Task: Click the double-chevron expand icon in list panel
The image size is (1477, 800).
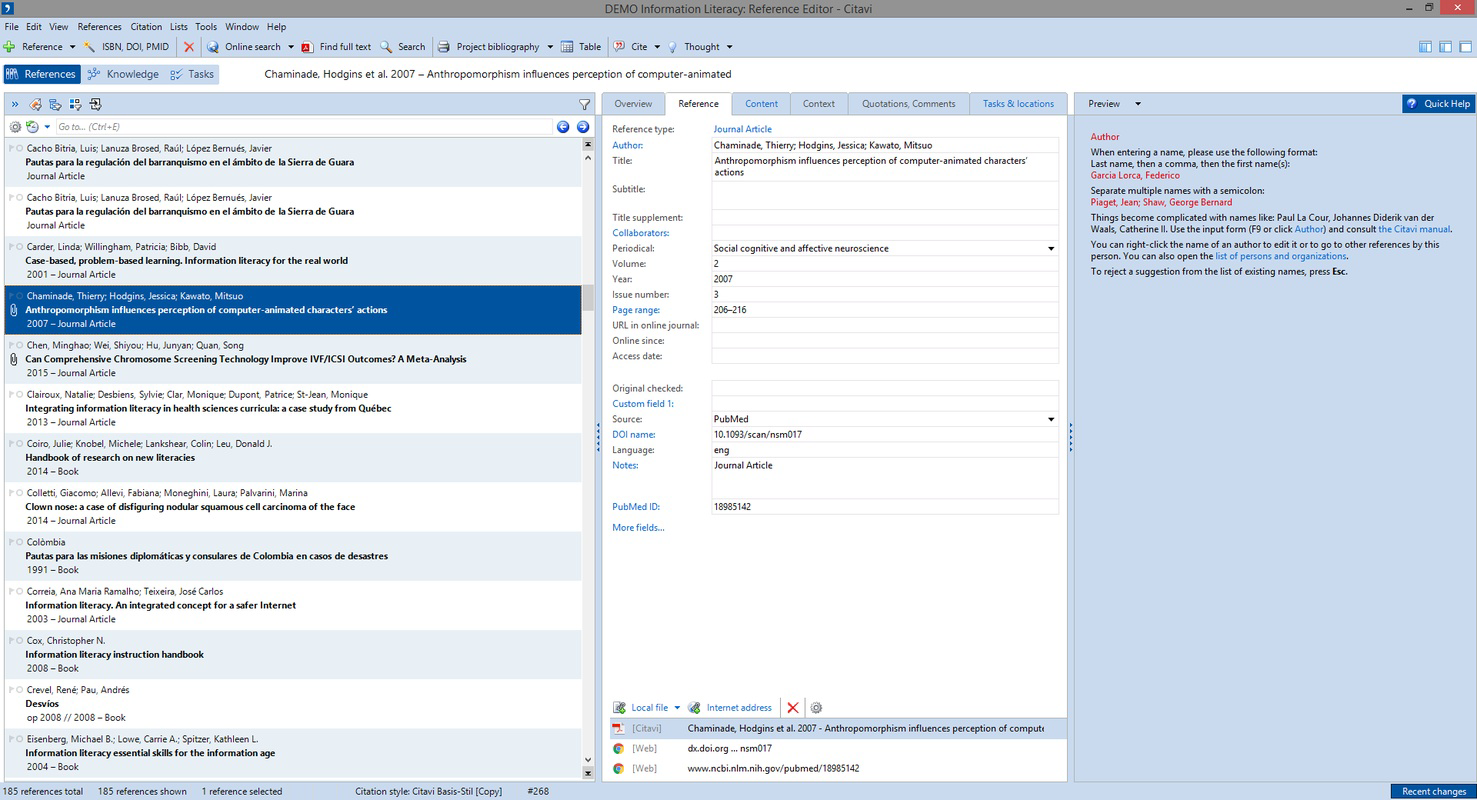Action: click(x=15, y=104)
